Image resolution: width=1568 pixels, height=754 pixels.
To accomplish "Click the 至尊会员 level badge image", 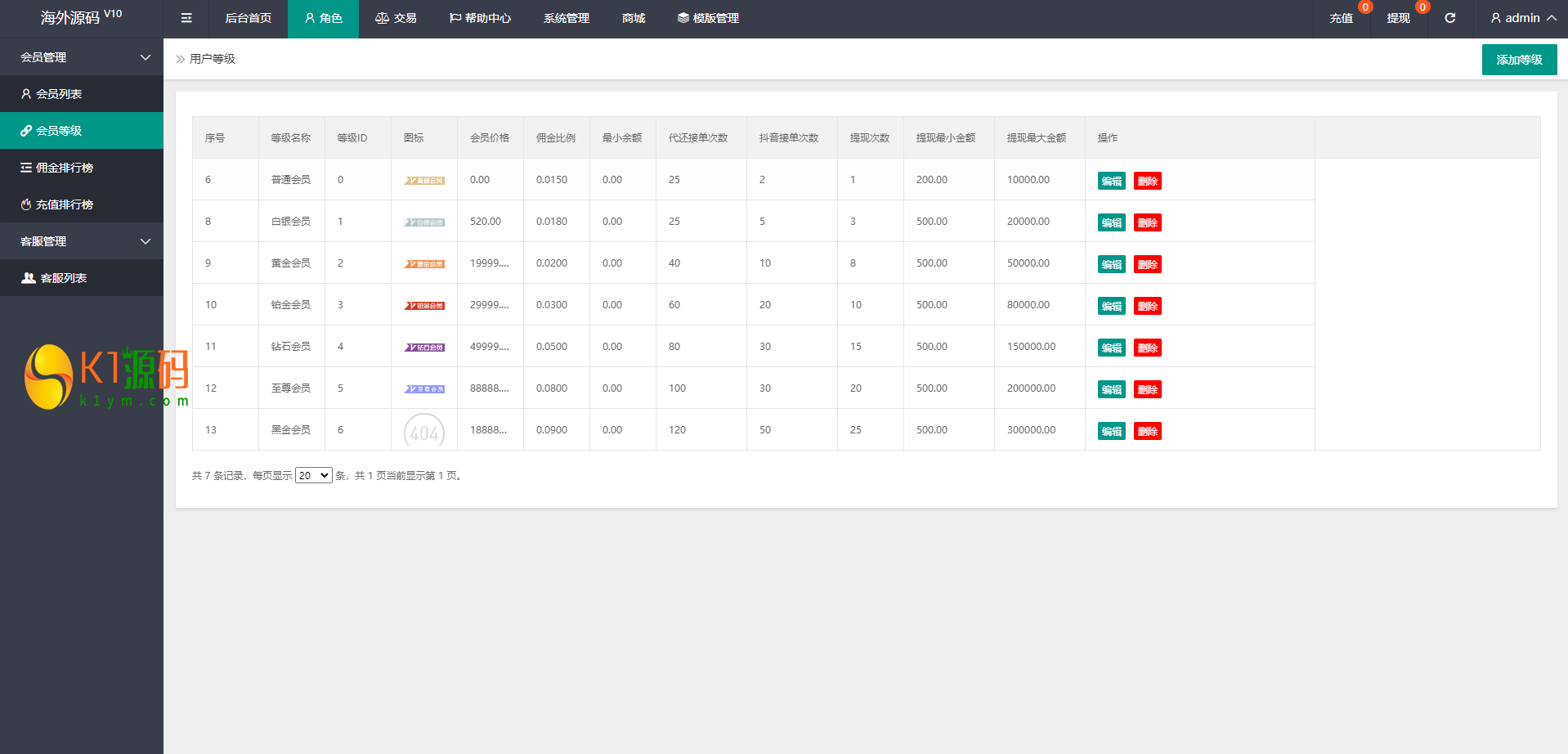I will 424,389.
